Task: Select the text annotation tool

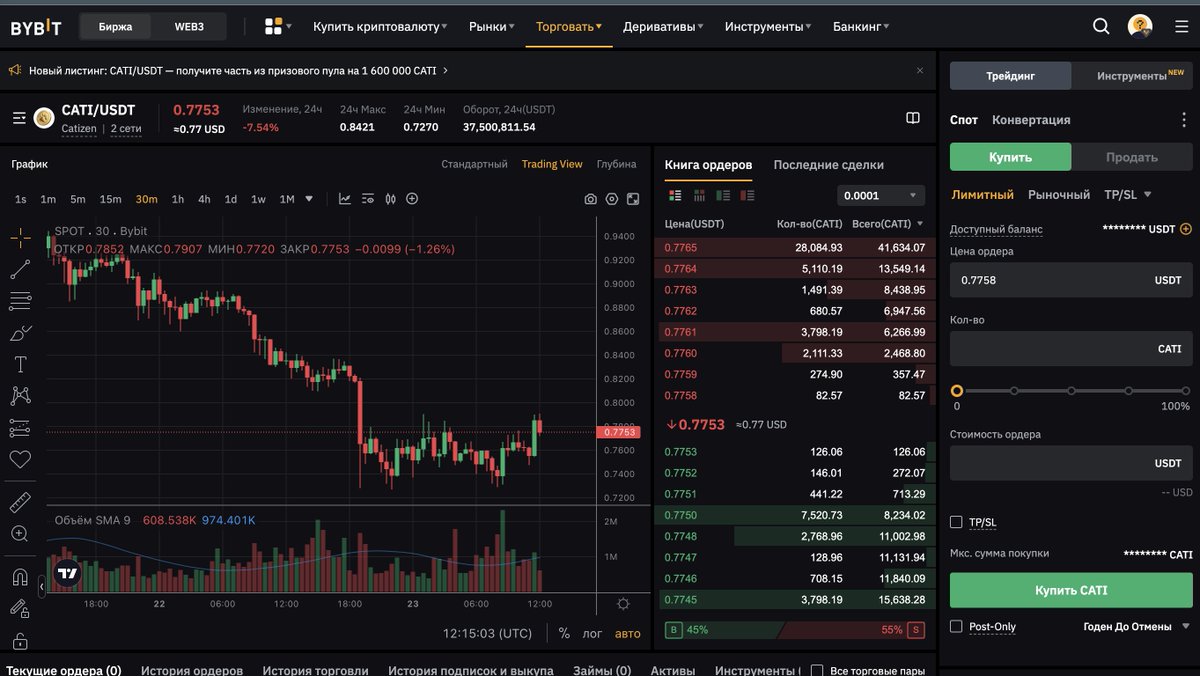Action: tap(20, 364)
